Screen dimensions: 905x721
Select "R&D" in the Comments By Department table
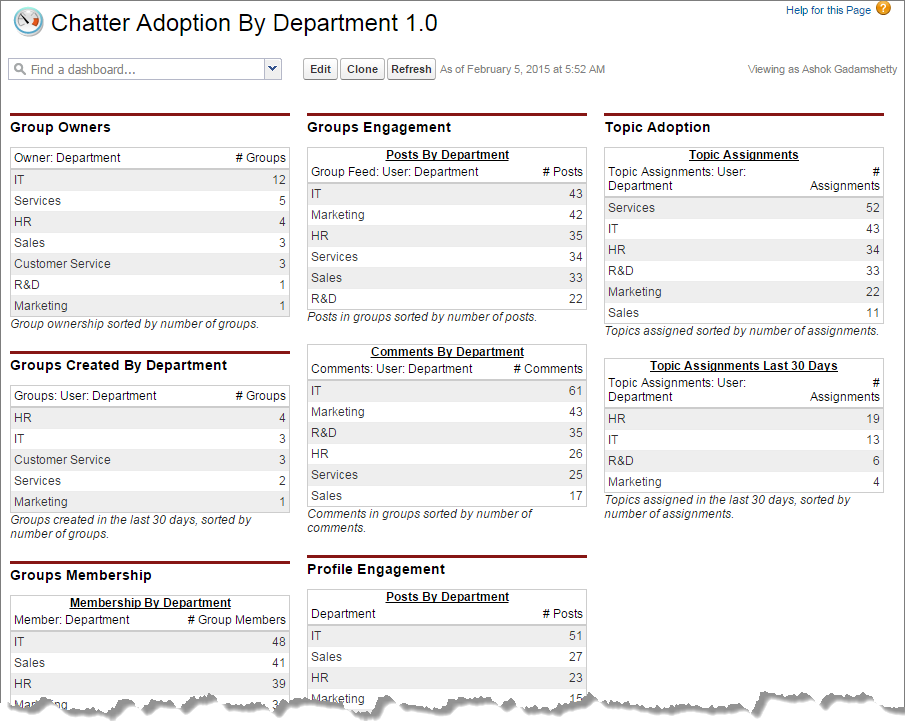click(x=324, y=433)
